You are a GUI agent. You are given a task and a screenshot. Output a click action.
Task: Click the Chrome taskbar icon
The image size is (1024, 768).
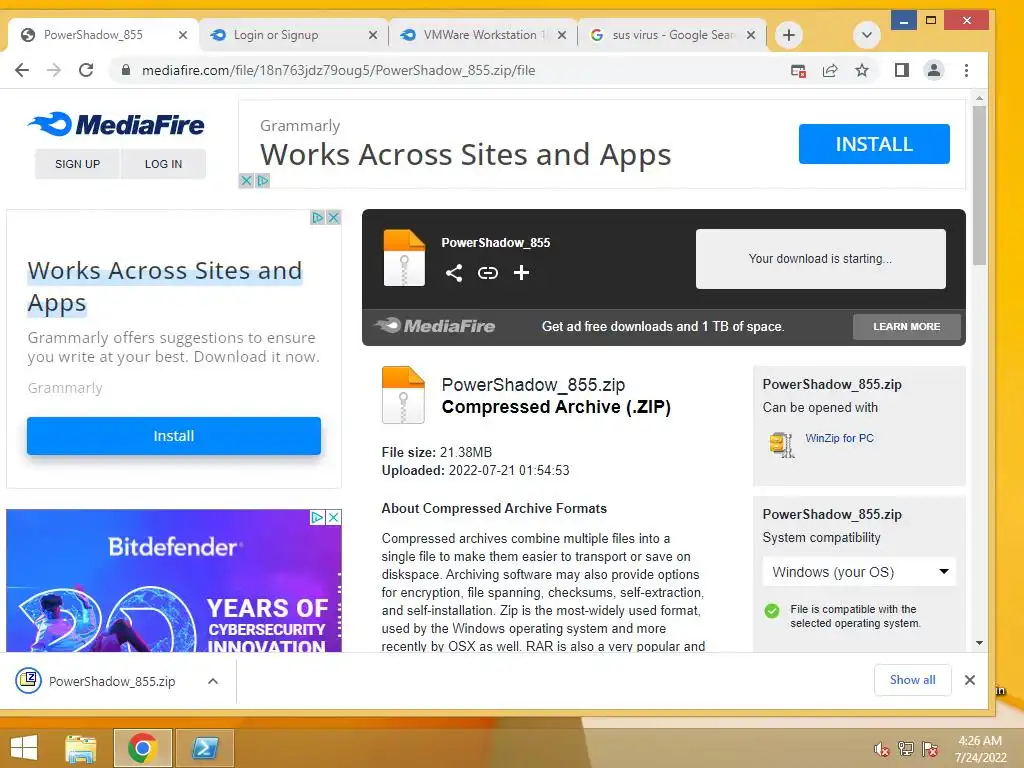coord(142,748)
